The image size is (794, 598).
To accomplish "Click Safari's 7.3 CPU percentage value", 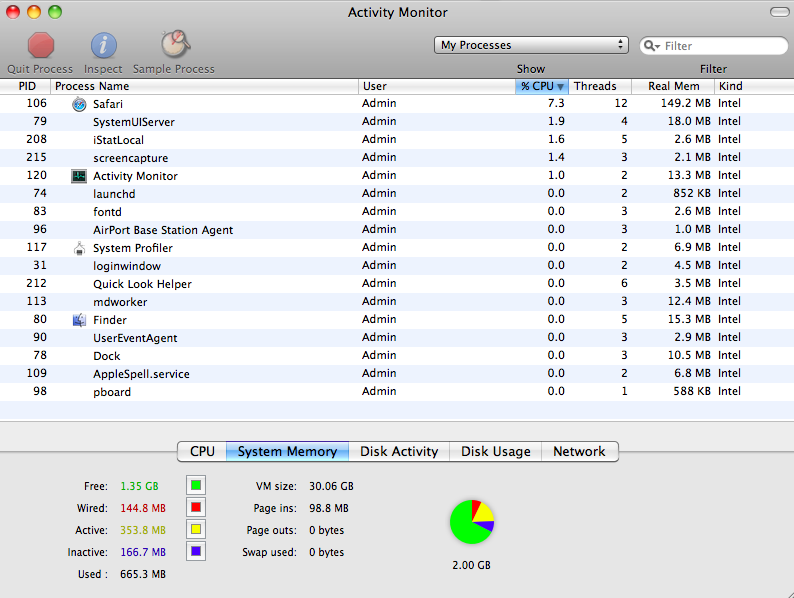I will tap(556, 103).
